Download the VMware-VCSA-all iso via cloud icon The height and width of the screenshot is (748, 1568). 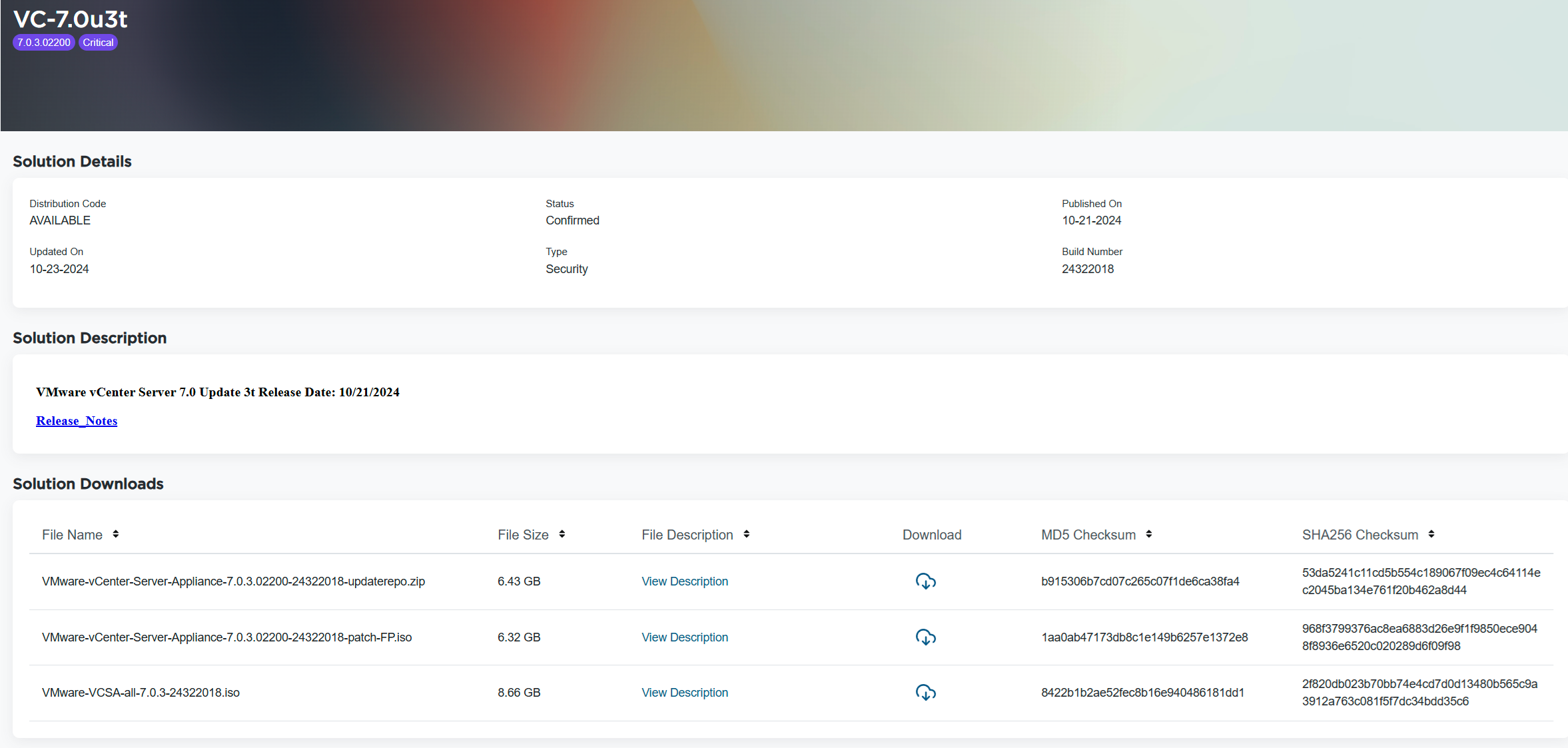pyautogui.click(x=925, y=693)
